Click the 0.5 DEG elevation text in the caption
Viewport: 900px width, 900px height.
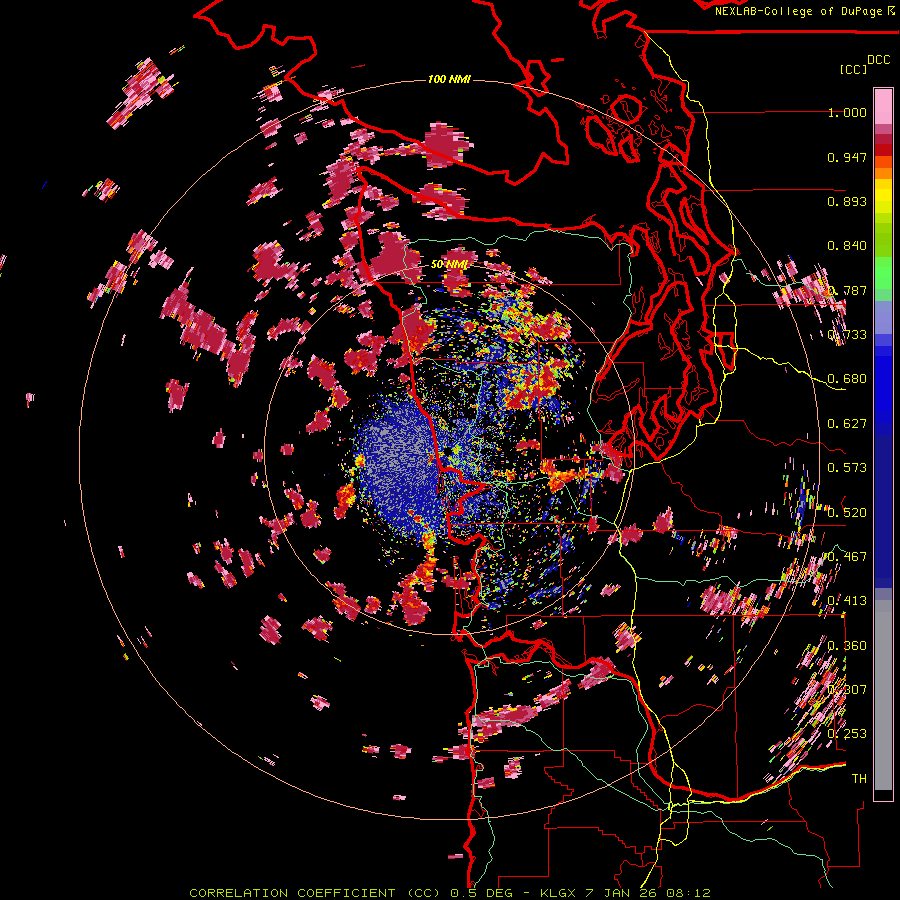(x=481, y=893)
